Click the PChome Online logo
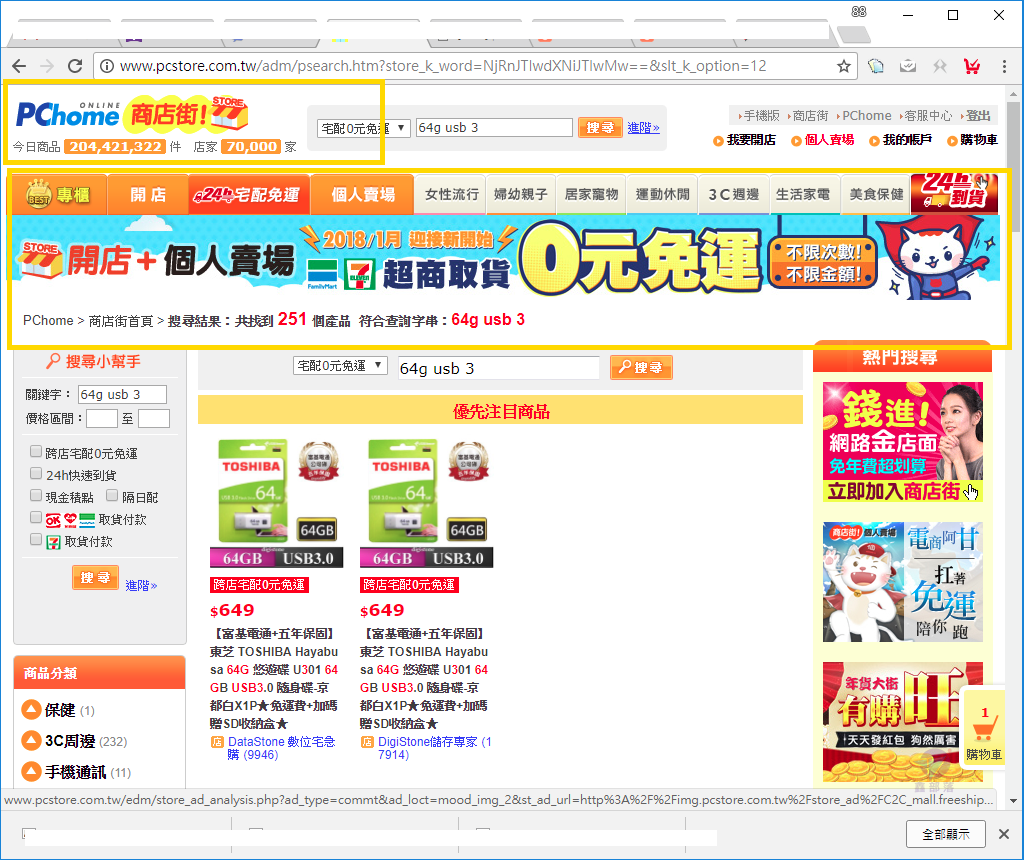The height and width of the screenshot is (860, 1024). 68,115
